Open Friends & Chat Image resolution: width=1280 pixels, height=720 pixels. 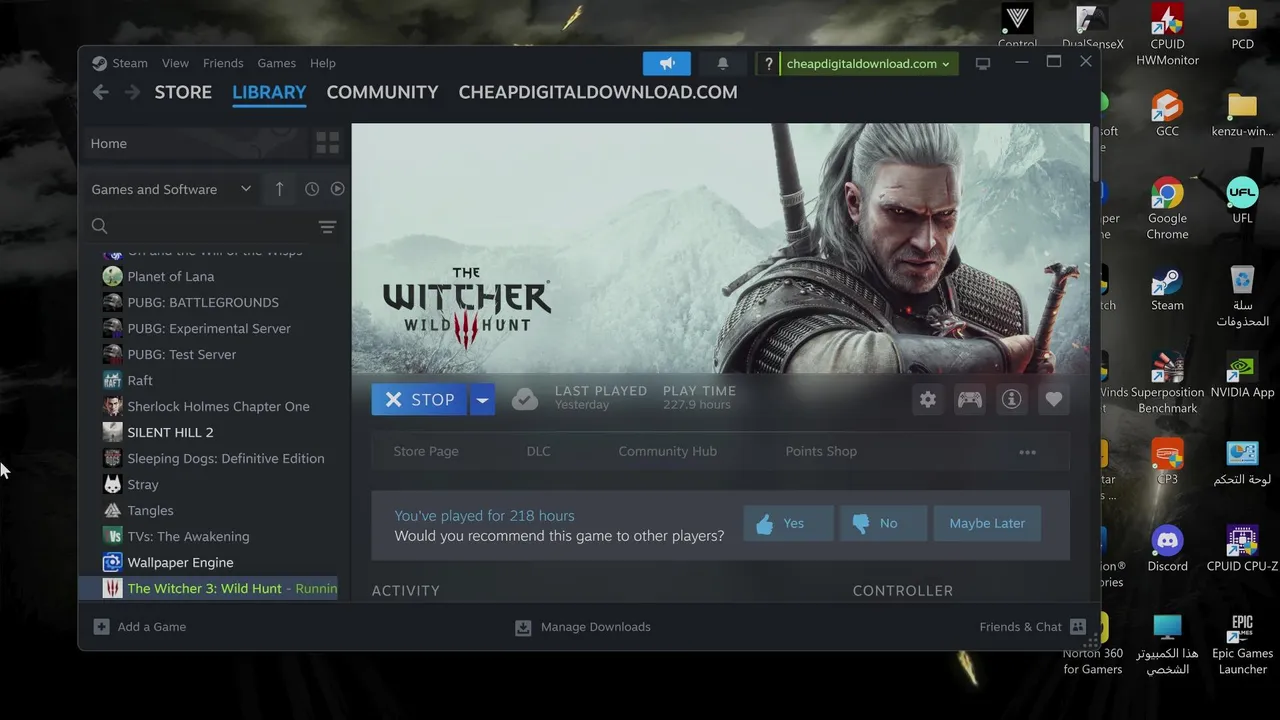click(1033, 627)
